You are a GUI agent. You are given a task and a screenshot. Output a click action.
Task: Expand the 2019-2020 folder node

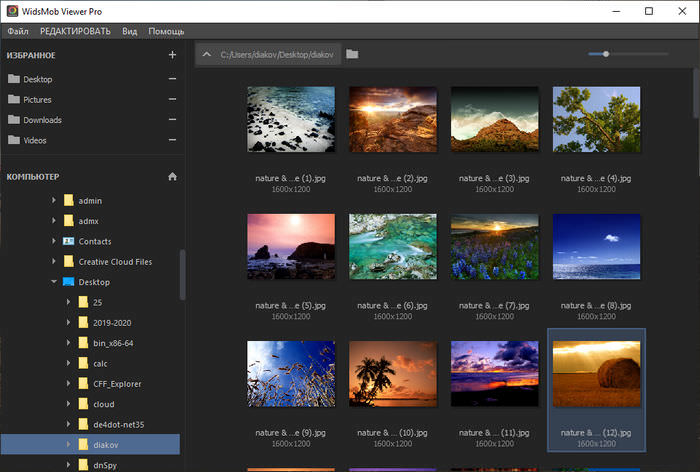tap(69, 323)
